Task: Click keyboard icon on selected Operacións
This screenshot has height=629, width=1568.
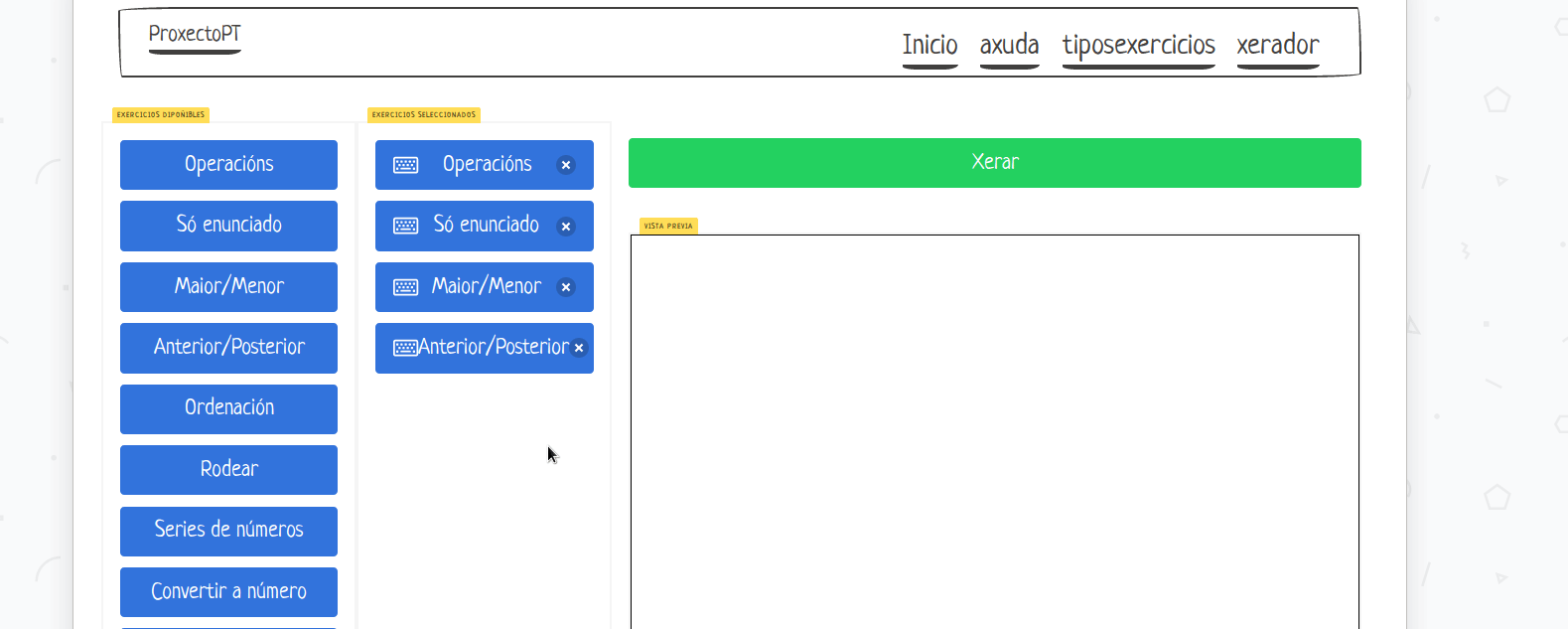Action: pyautogui.click(x=406, y=165)
